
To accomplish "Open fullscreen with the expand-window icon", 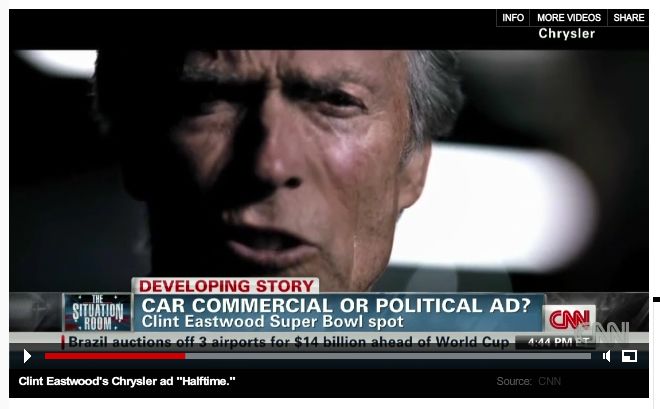I will [629, 356].
